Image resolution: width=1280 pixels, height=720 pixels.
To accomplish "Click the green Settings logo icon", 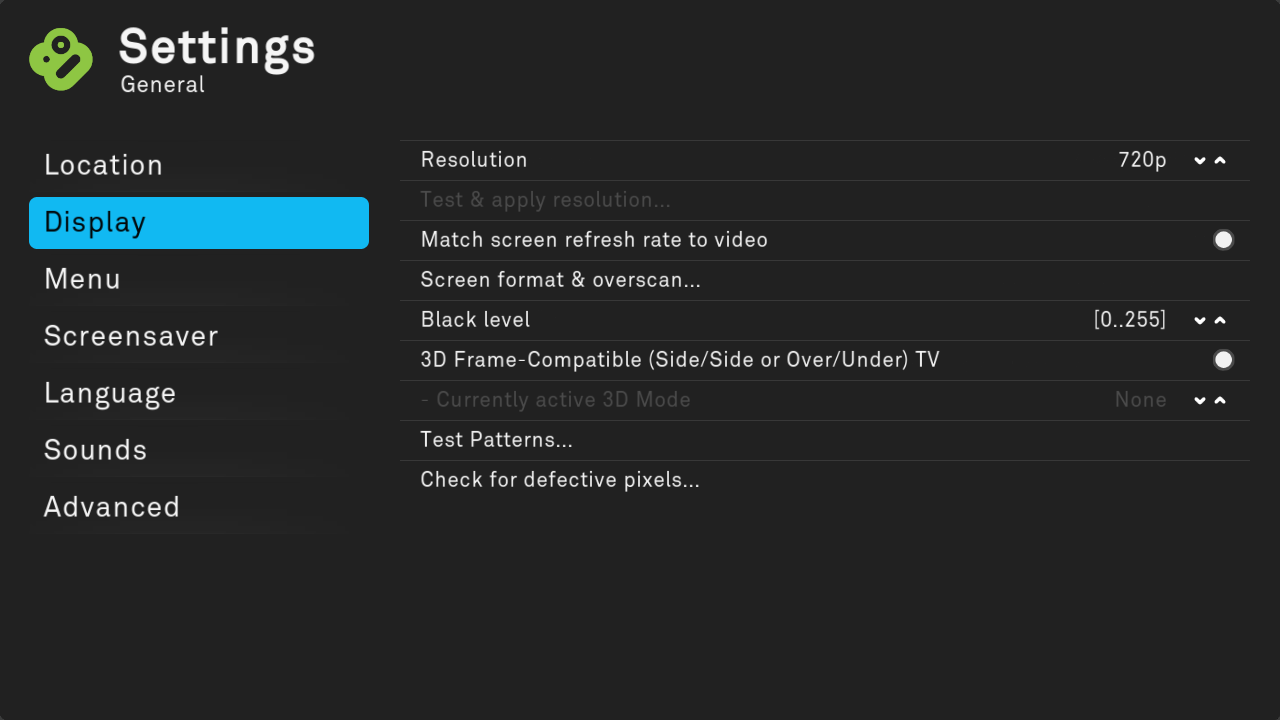I will 61,58.
